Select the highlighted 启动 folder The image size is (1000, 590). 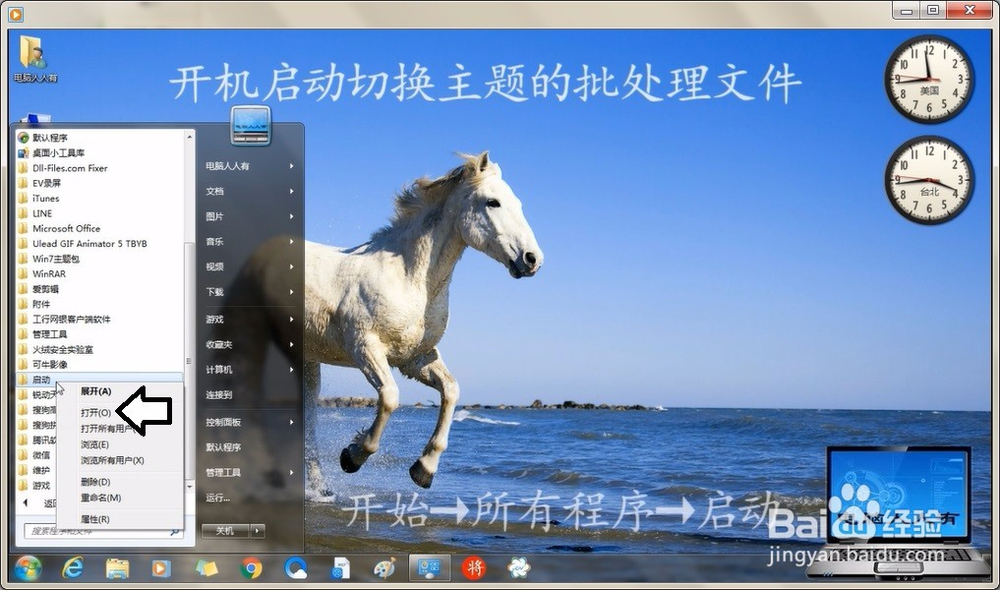click(100, 380)
